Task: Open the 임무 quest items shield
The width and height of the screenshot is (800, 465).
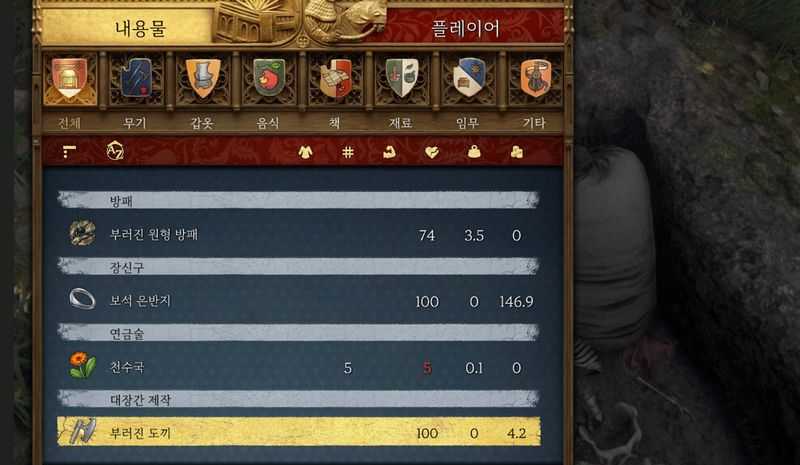Action: click(x=468, y=78)
